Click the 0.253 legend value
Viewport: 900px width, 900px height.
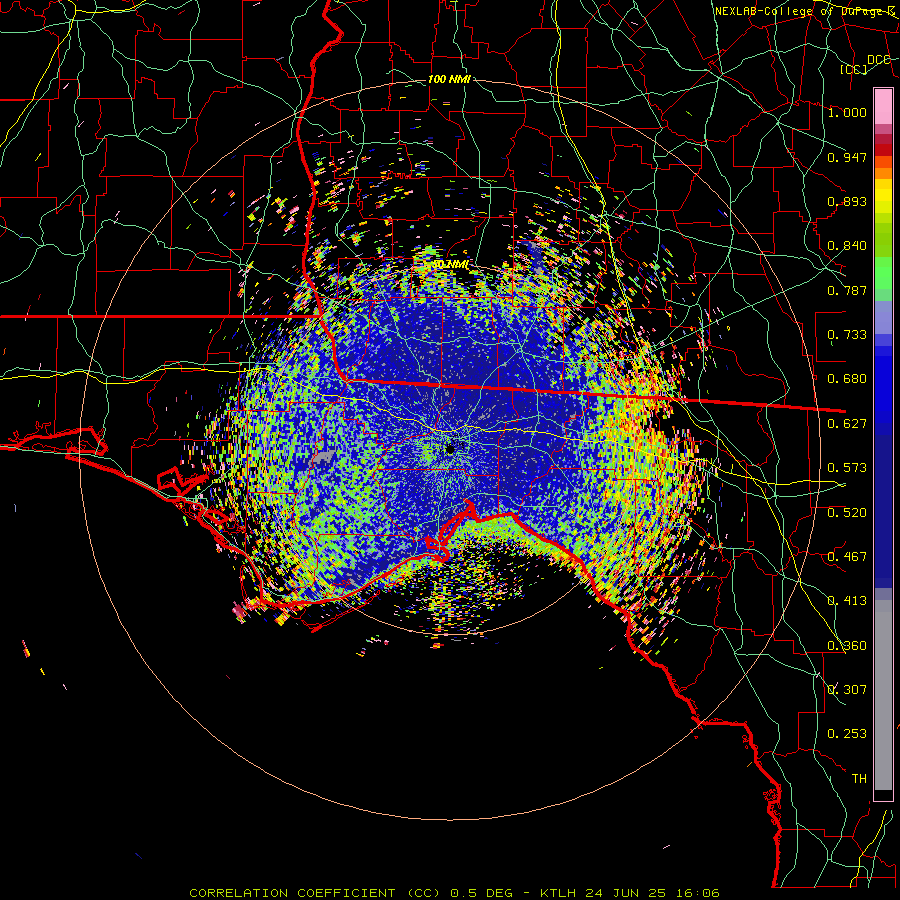pos(847,734)
